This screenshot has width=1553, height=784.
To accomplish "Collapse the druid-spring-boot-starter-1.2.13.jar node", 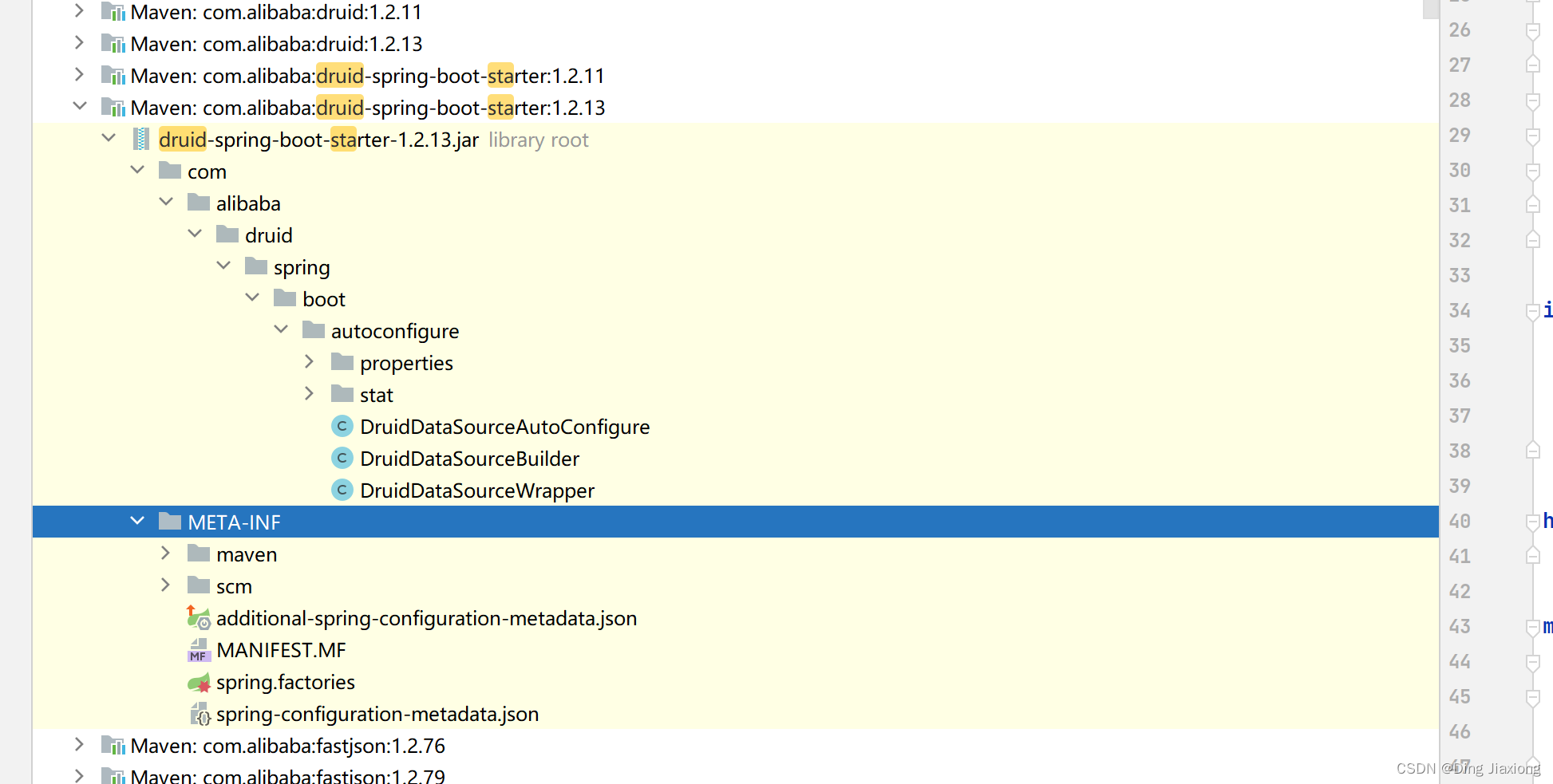I will pyautogui.click(x=109, y=139).
